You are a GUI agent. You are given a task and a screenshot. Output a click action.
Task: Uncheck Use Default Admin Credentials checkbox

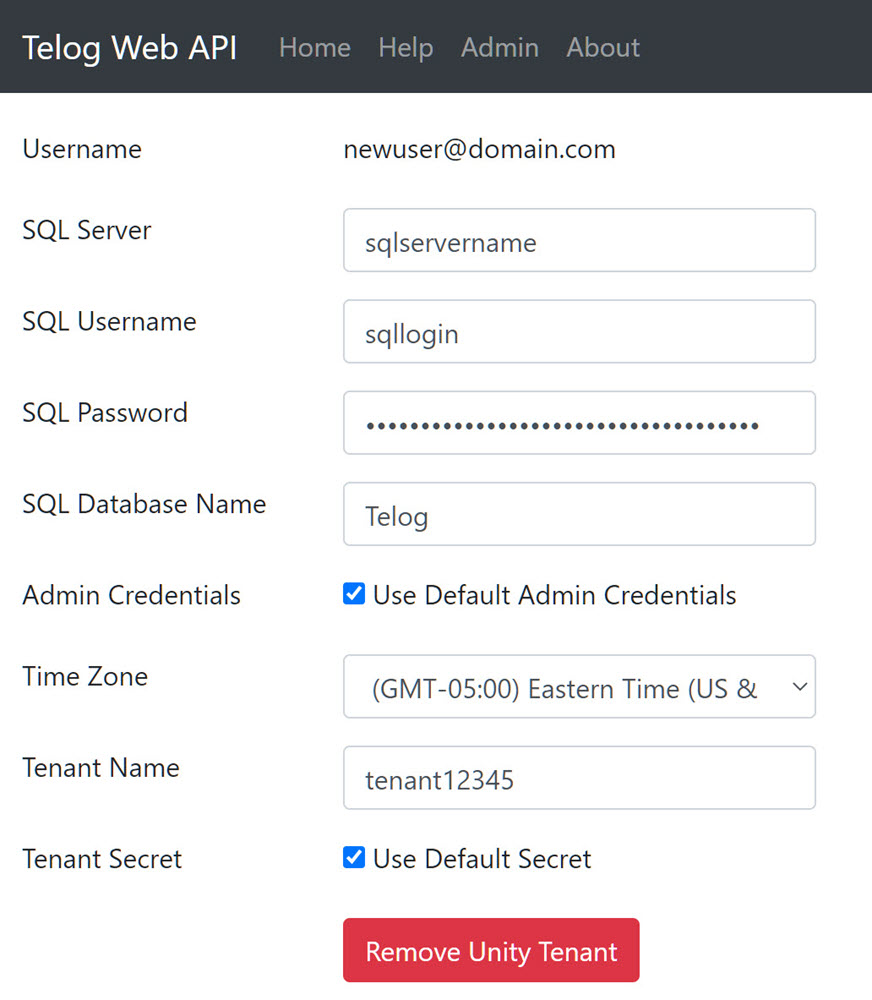pyautogui.click(x=354, y=594)
